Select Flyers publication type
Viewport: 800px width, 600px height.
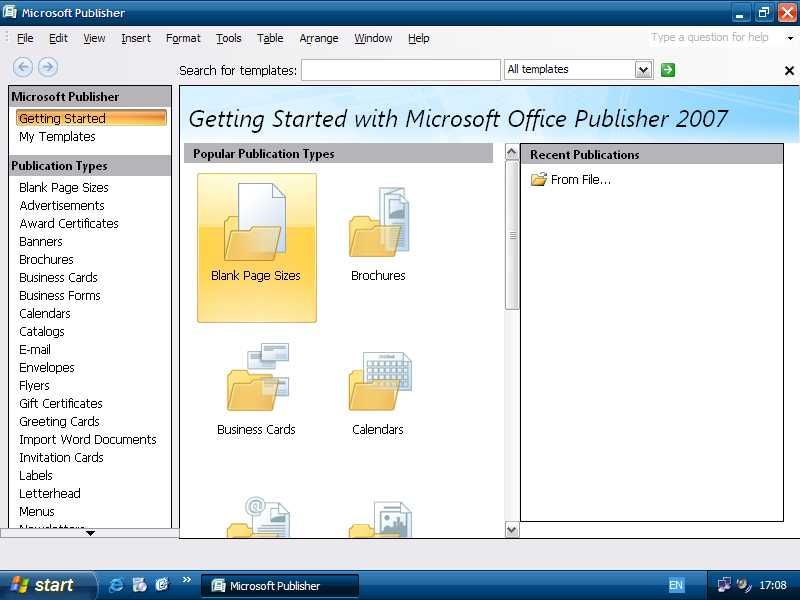click(x=34, y=386)
